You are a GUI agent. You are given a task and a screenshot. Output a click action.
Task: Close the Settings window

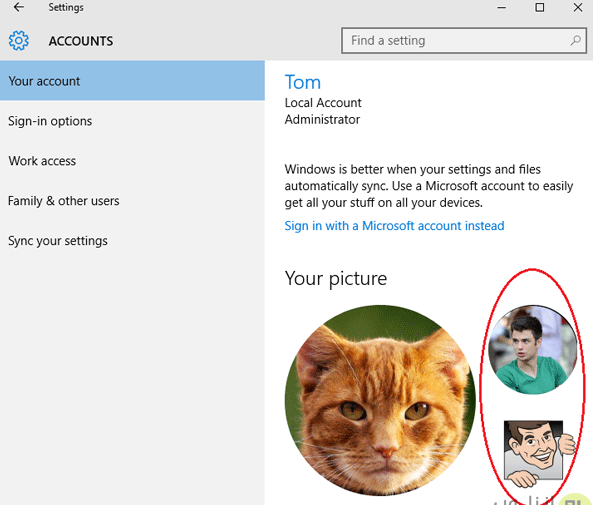click(x=578, y=7)
